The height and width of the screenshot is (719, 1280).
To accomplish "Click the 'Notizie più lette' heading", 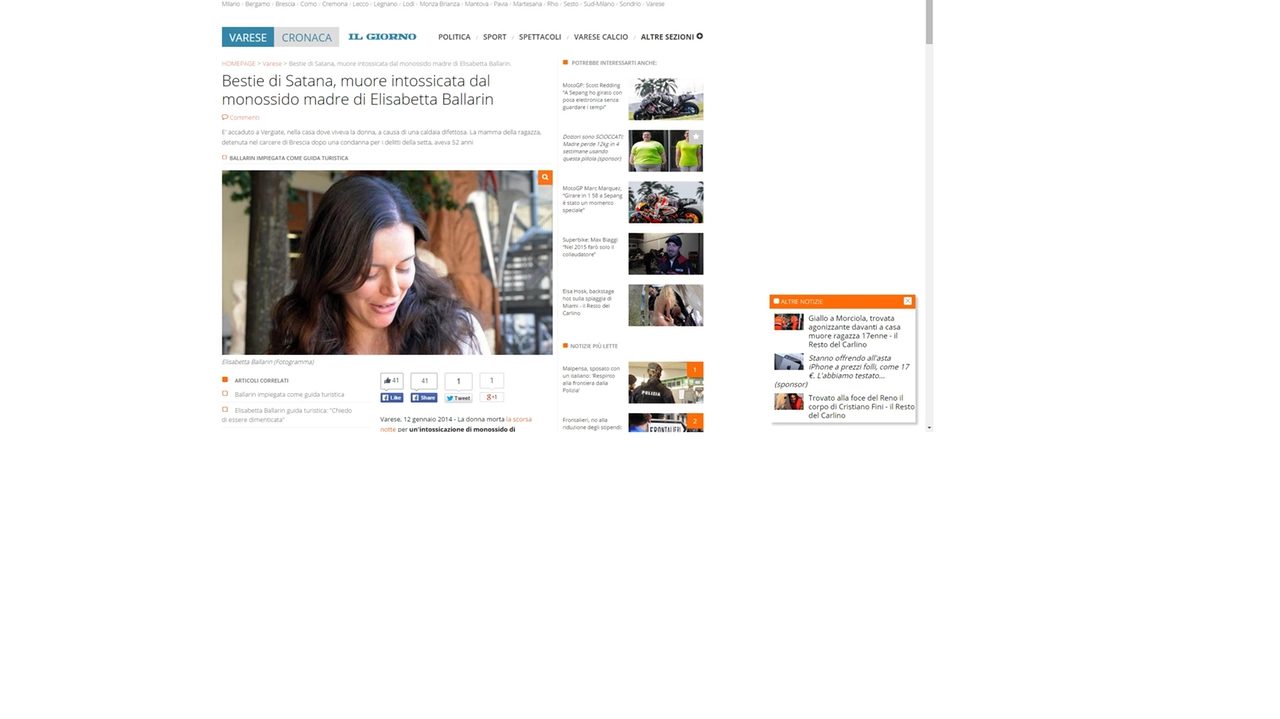I will click(594, 346).
